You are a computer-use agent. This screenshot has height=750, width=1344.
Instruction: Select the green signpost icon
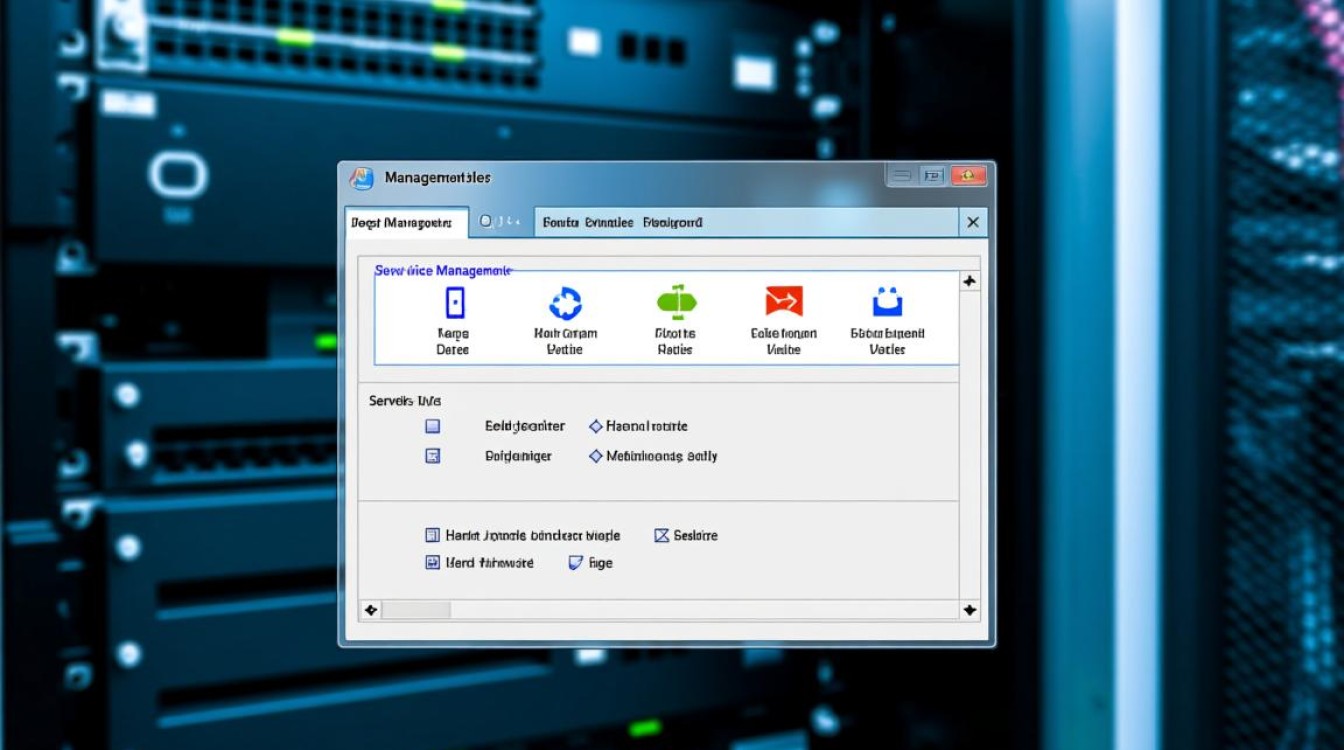point(676,301)
